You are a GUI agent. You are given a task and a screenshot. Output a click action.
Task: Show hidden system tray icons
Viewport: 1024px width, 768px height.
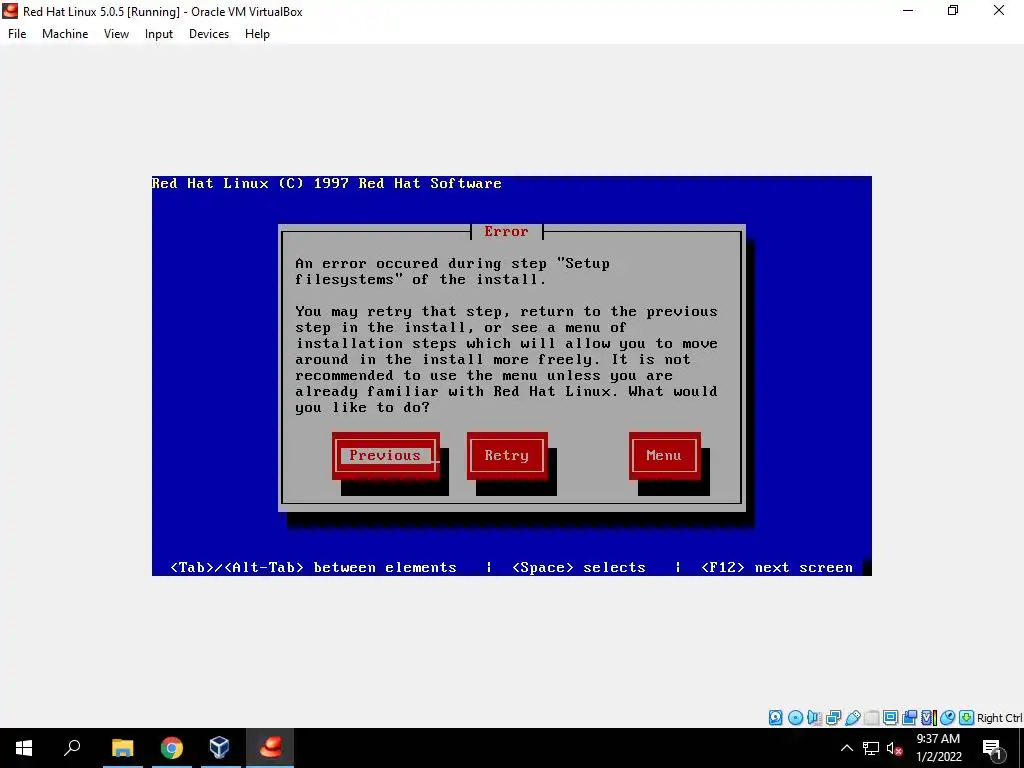pyautogui.click(x=846, y=748)
